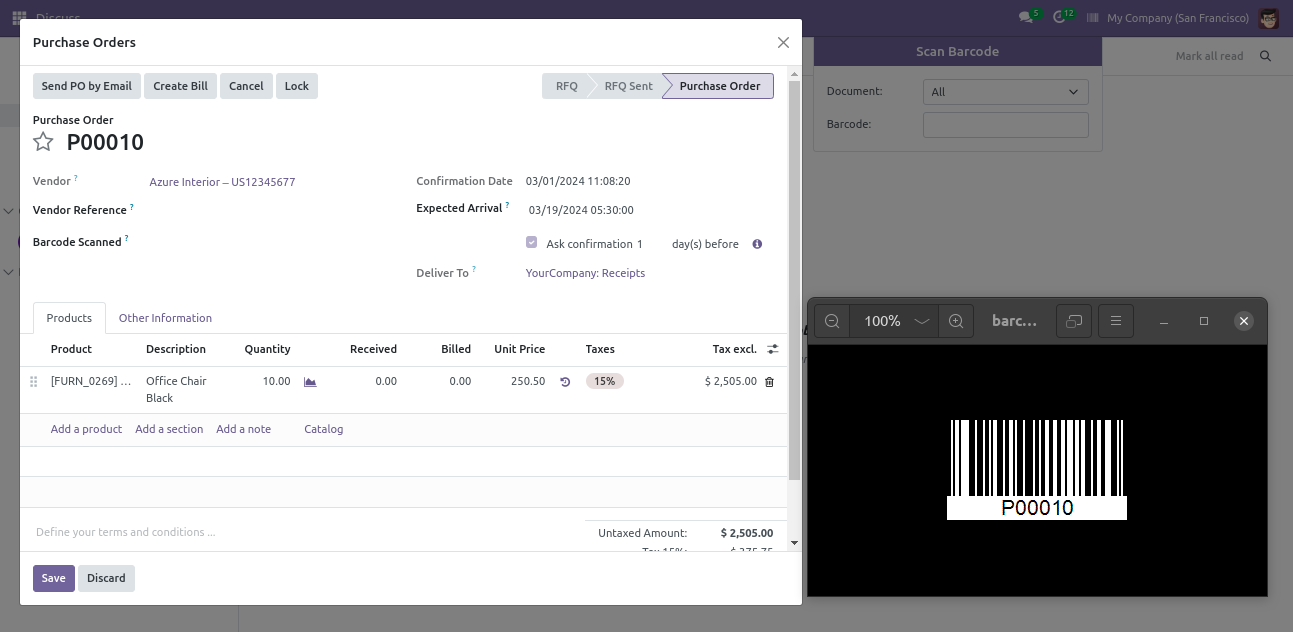Click the dialog vertical scrollbar
The height and width of the screenshot is (632, 1293).
[794, 280]
